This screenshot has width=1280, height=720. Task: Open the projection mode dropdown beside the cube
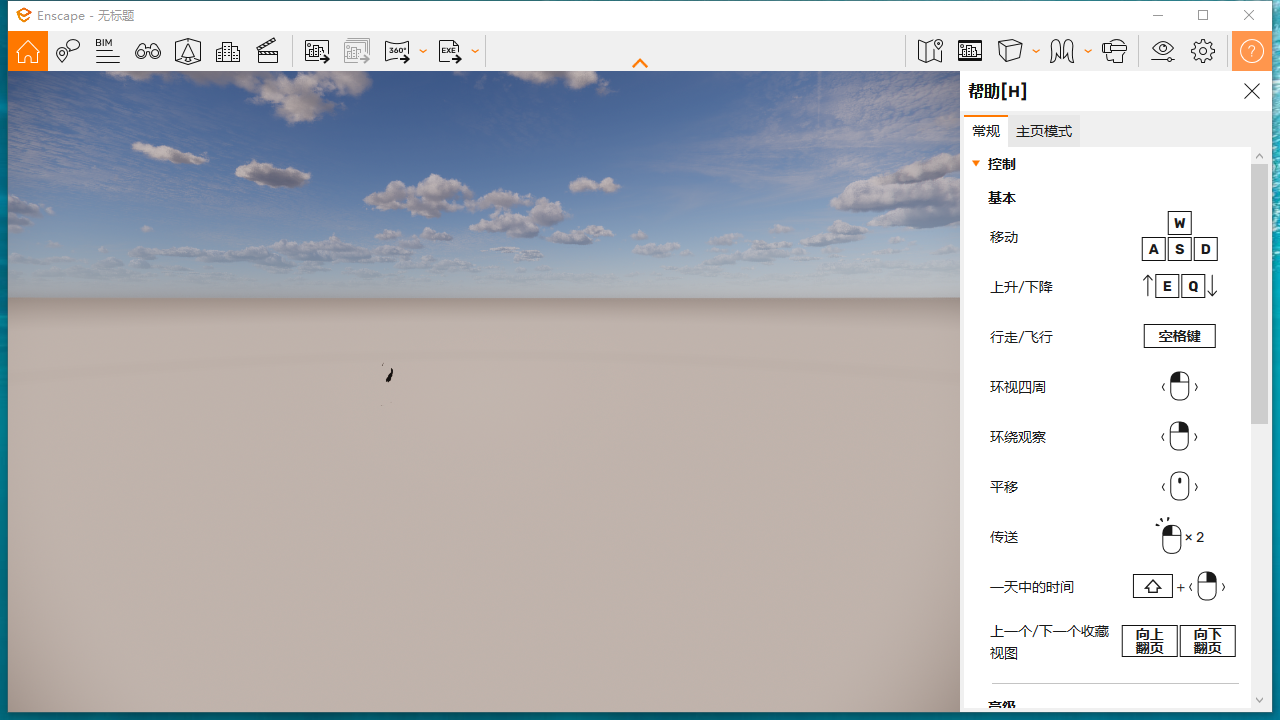1036,51
